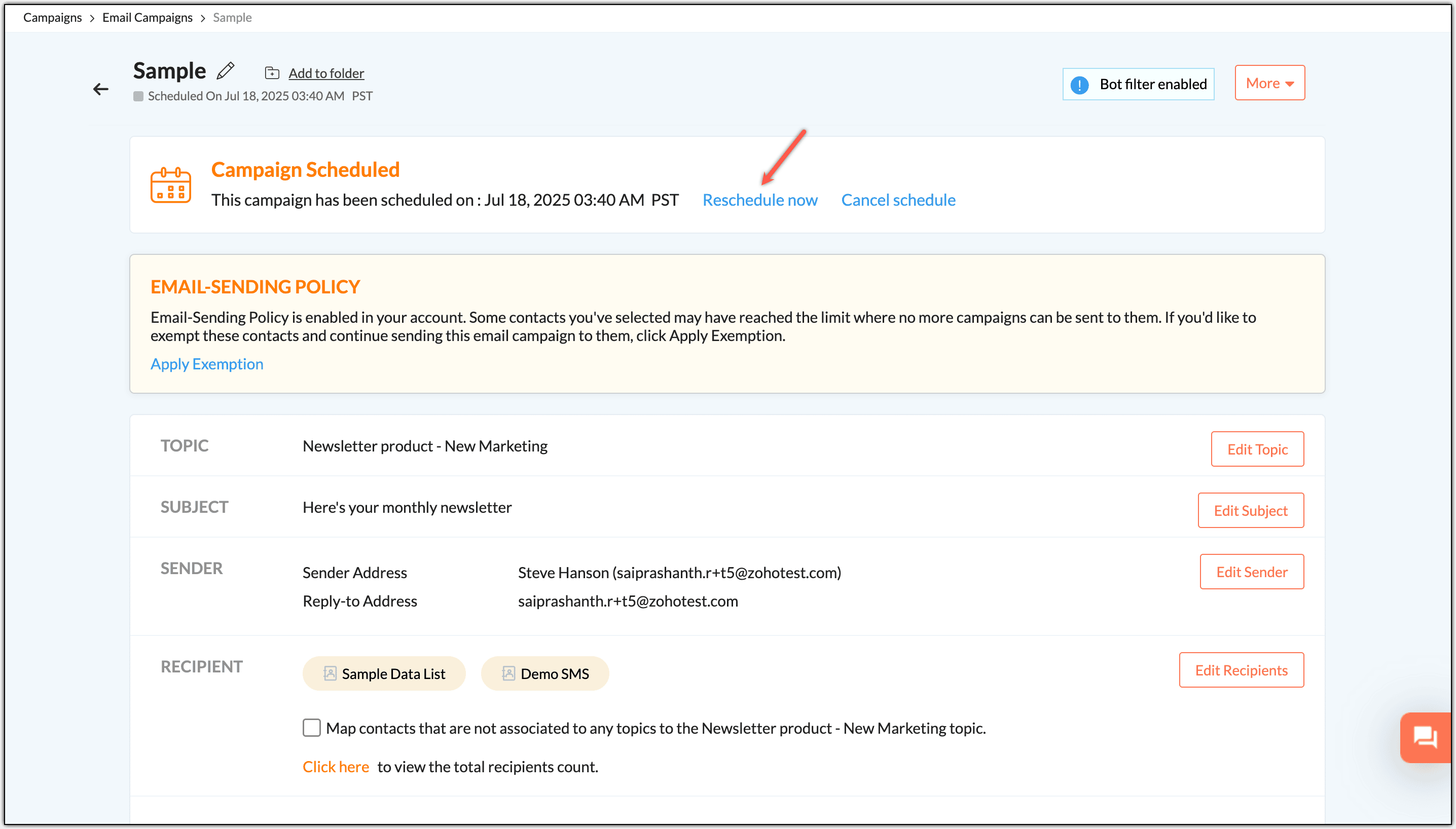Screen dimensions: 1456x829
Task: Expand the More dropdown button
Action: pos(1269,83)
